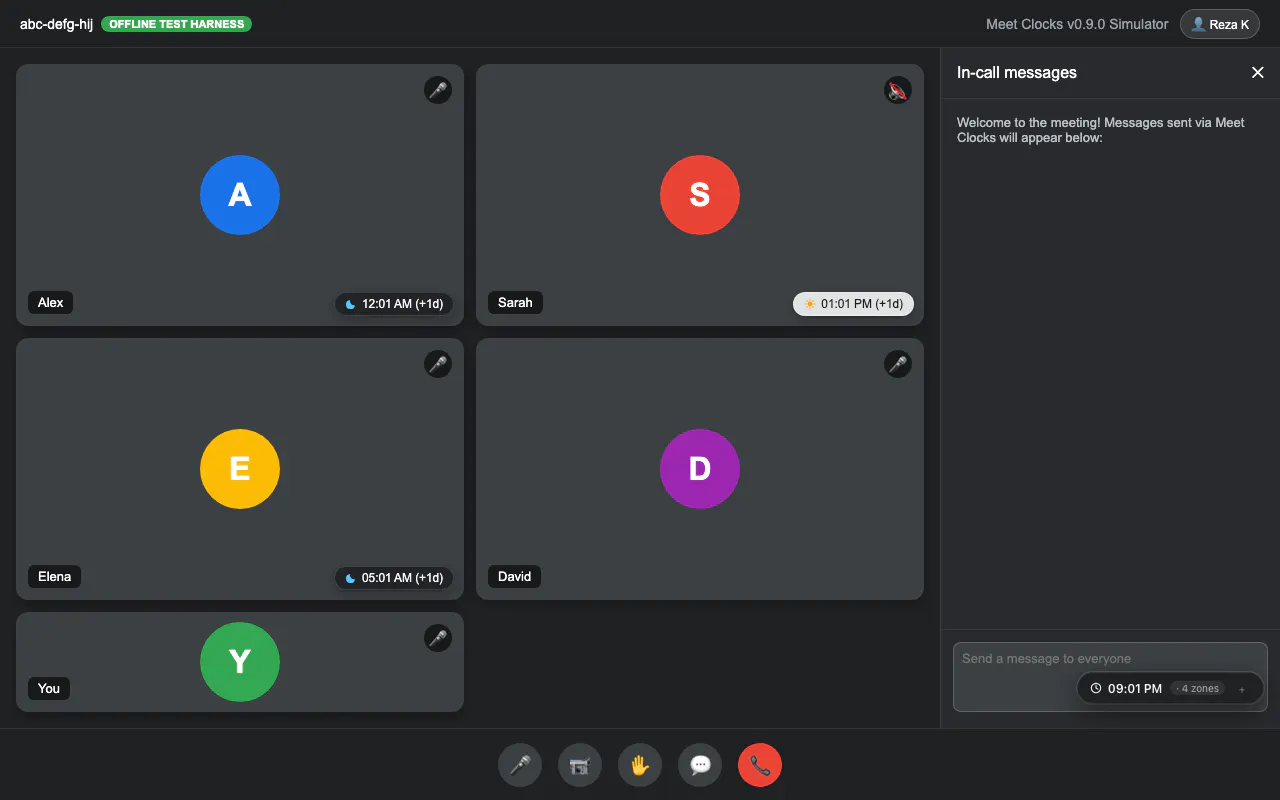Click Sarah's 01:01 PM time badge

click(853, 304)
